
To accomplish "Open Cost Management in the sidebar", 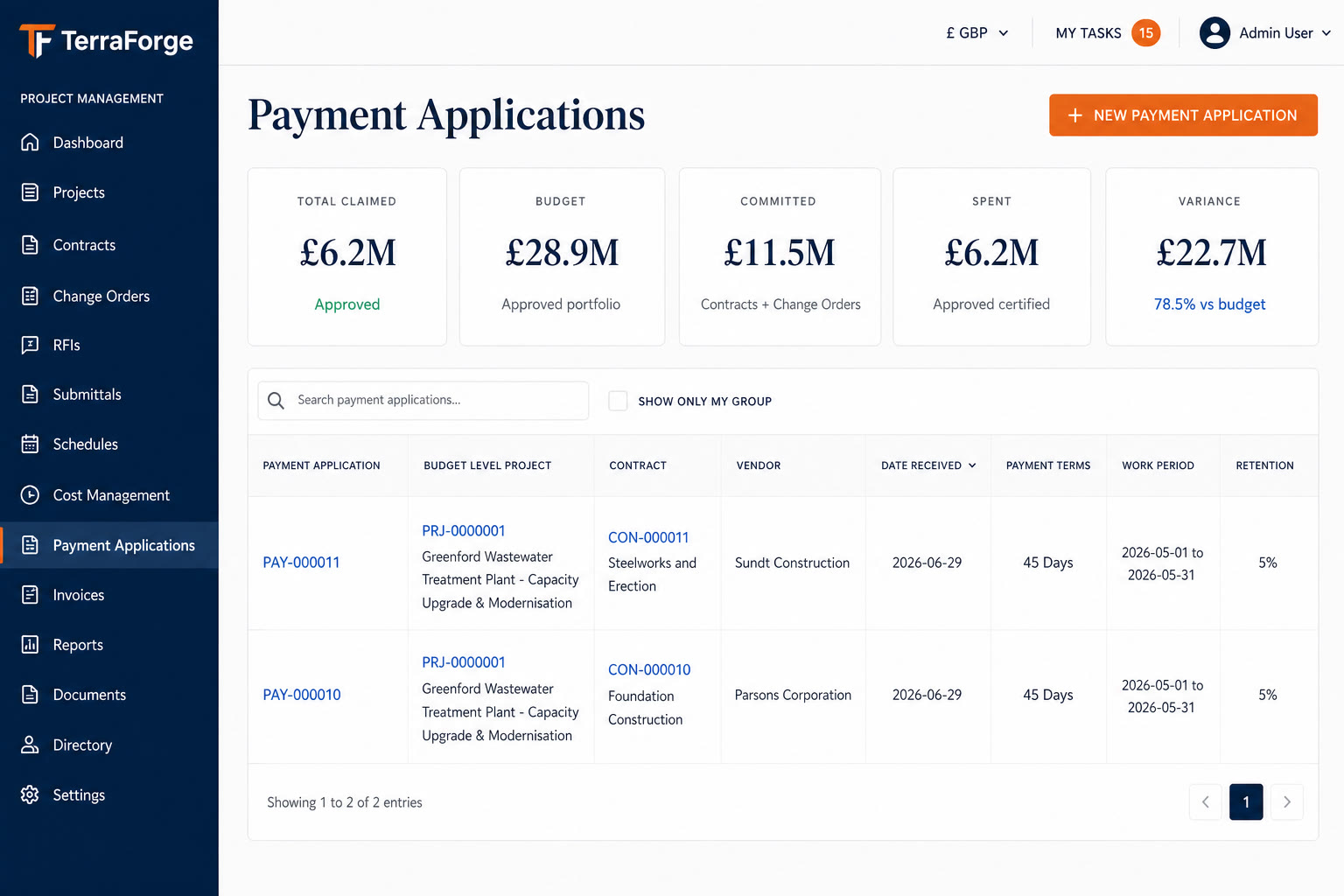I will [x=109, y=494].
